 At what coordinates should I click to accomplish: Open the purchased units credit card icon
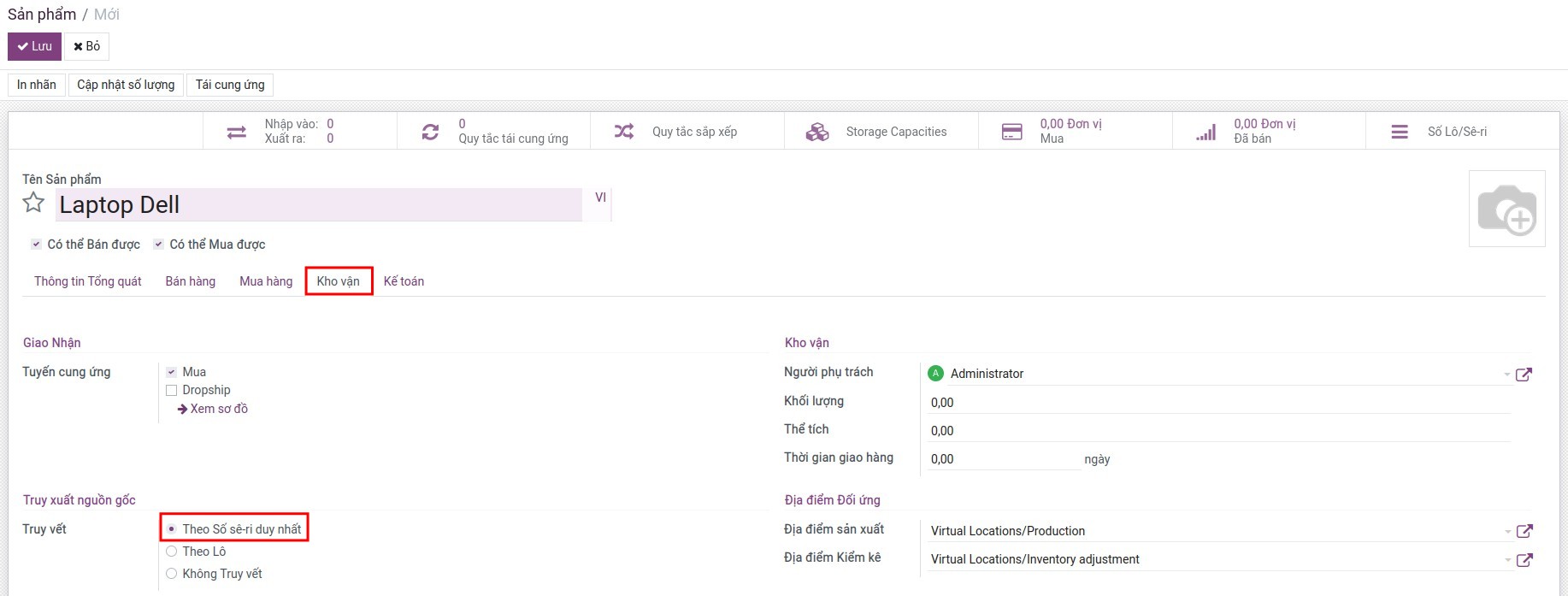(x=1011, y=132)
